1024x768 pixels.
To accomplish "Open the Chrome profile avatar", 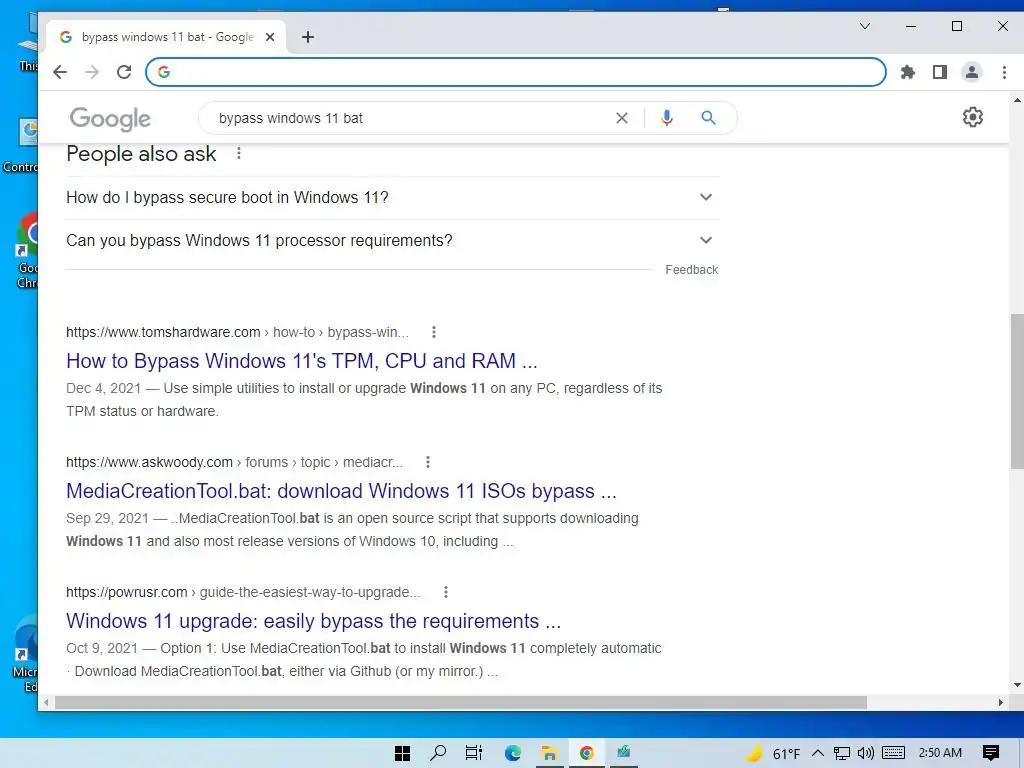I will pos(972,72).
